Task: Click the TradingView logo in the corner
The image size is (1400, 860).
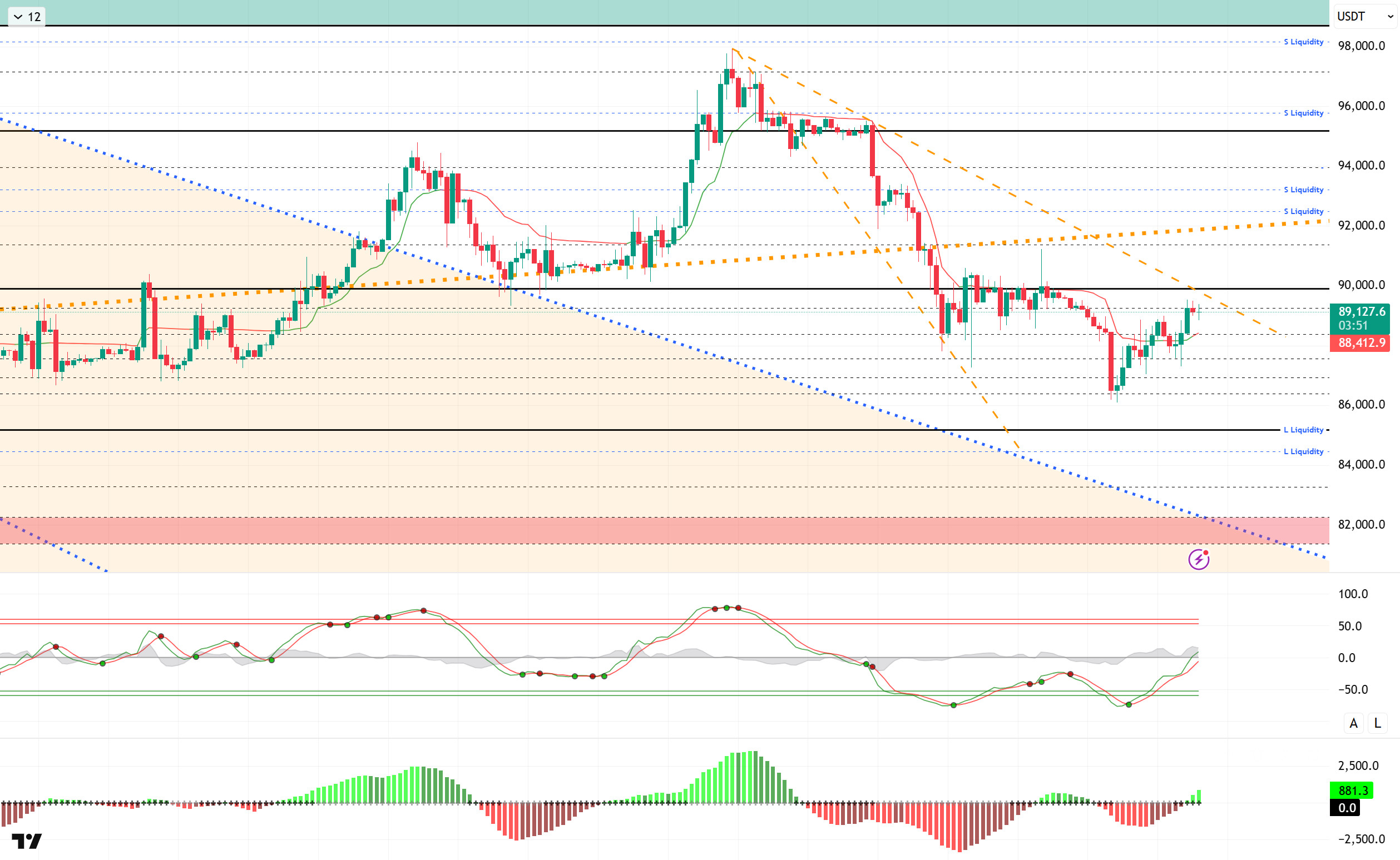Action: click(x=27, y=841)
